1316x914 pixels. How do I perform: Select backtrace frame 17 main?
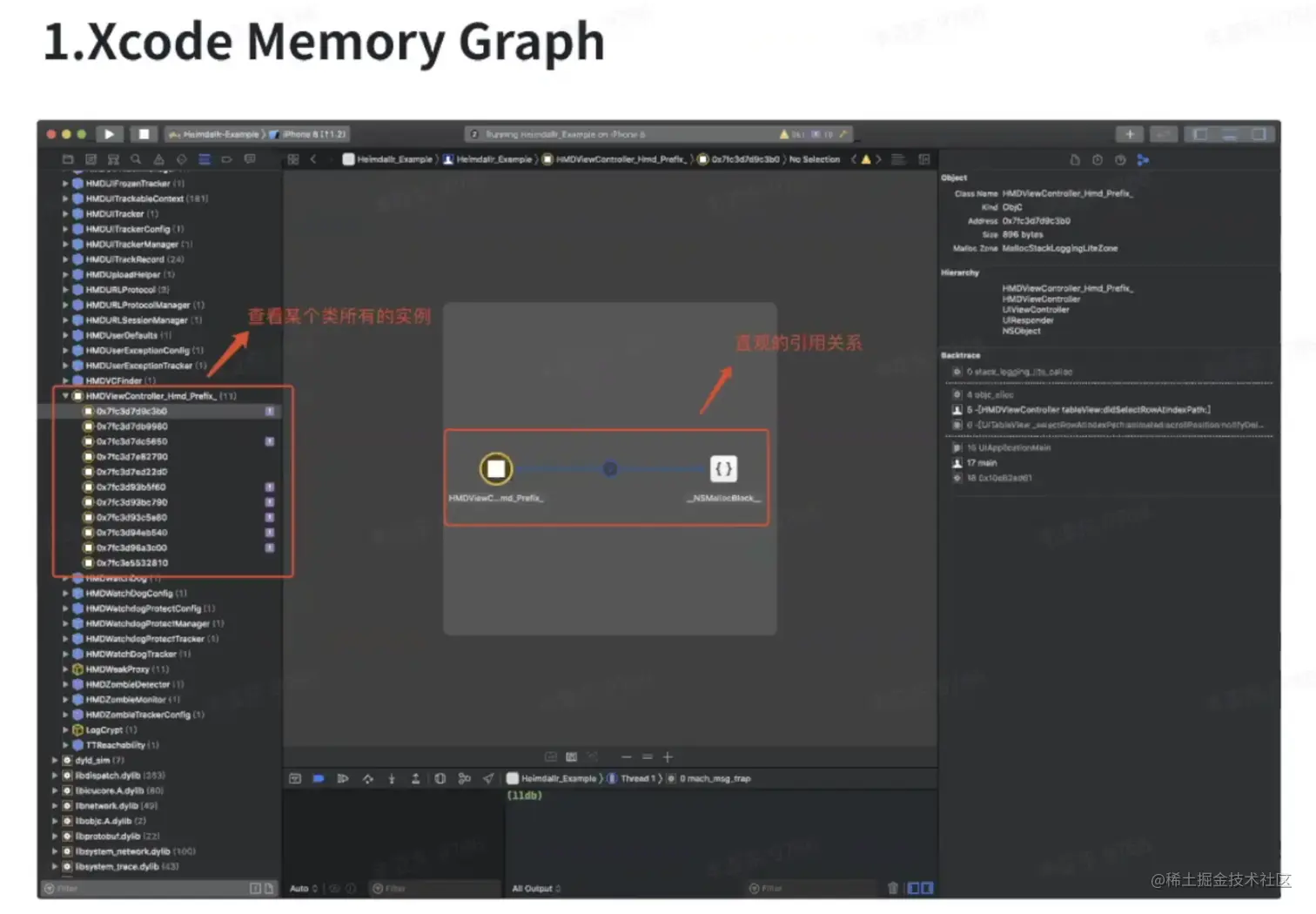975,463
